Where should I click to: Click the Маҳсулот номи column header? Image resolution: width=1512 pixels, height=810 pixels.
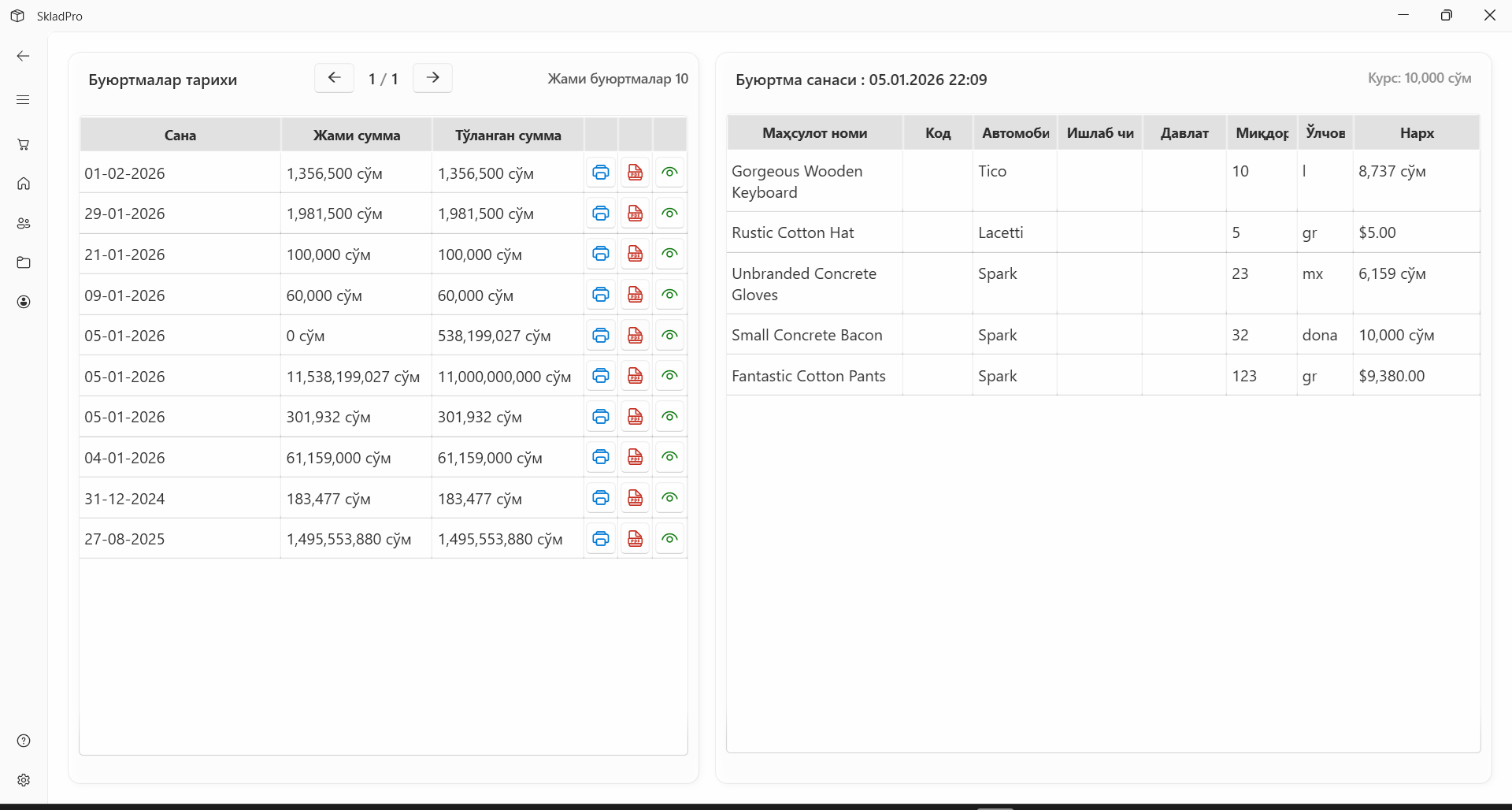coord(814,133)
